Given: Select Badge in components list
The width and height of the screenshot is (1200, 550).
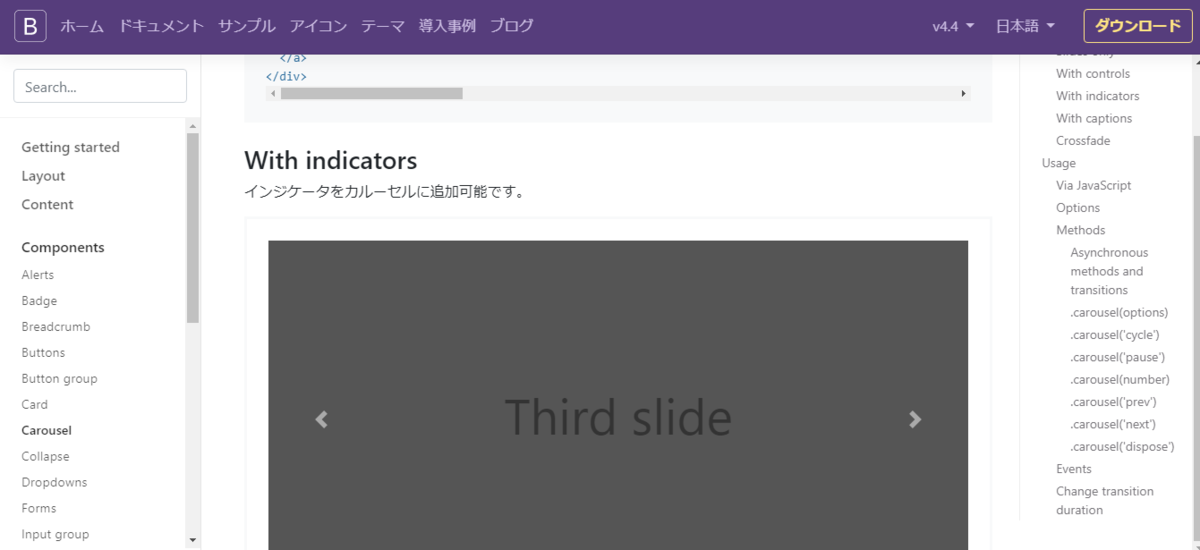Looking at the screenshot, I should 39,301.
